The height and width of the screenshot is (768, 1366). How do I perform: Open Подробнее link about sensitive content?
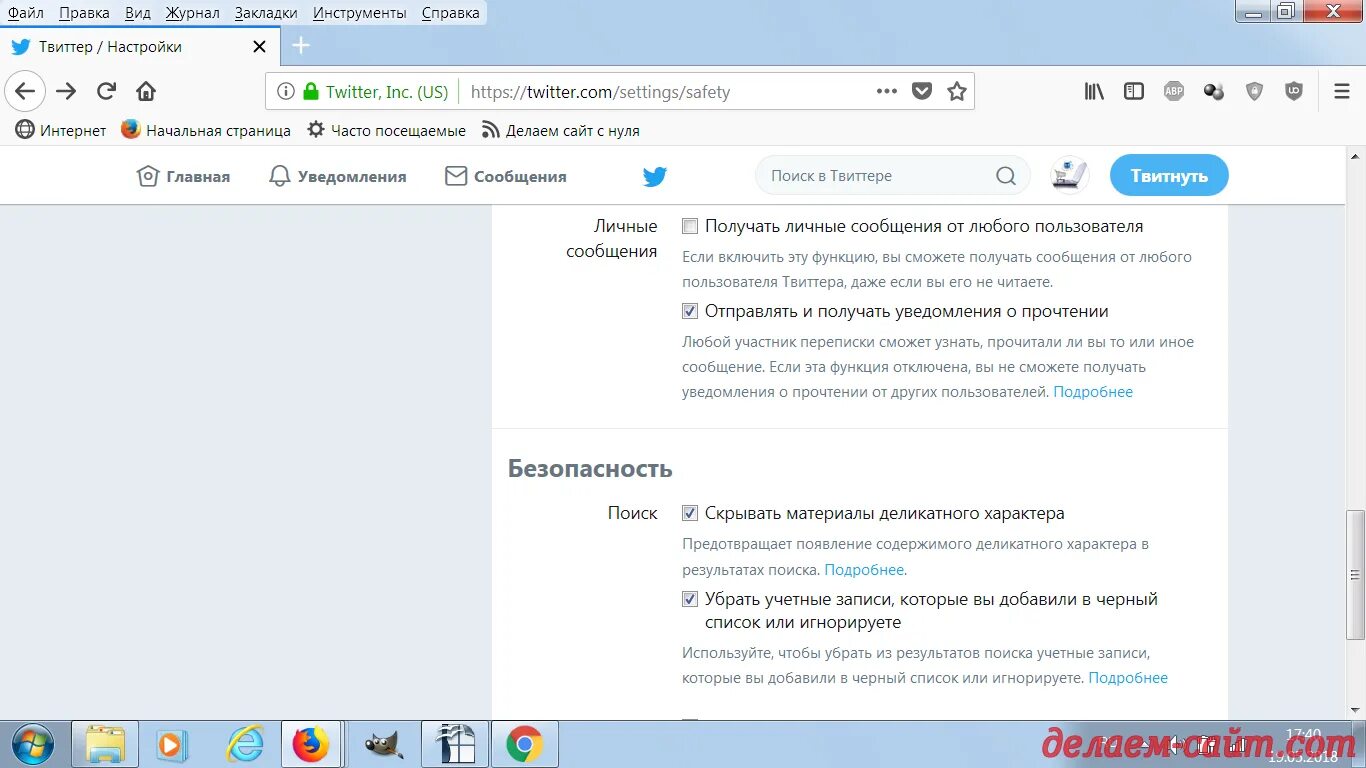864,570
